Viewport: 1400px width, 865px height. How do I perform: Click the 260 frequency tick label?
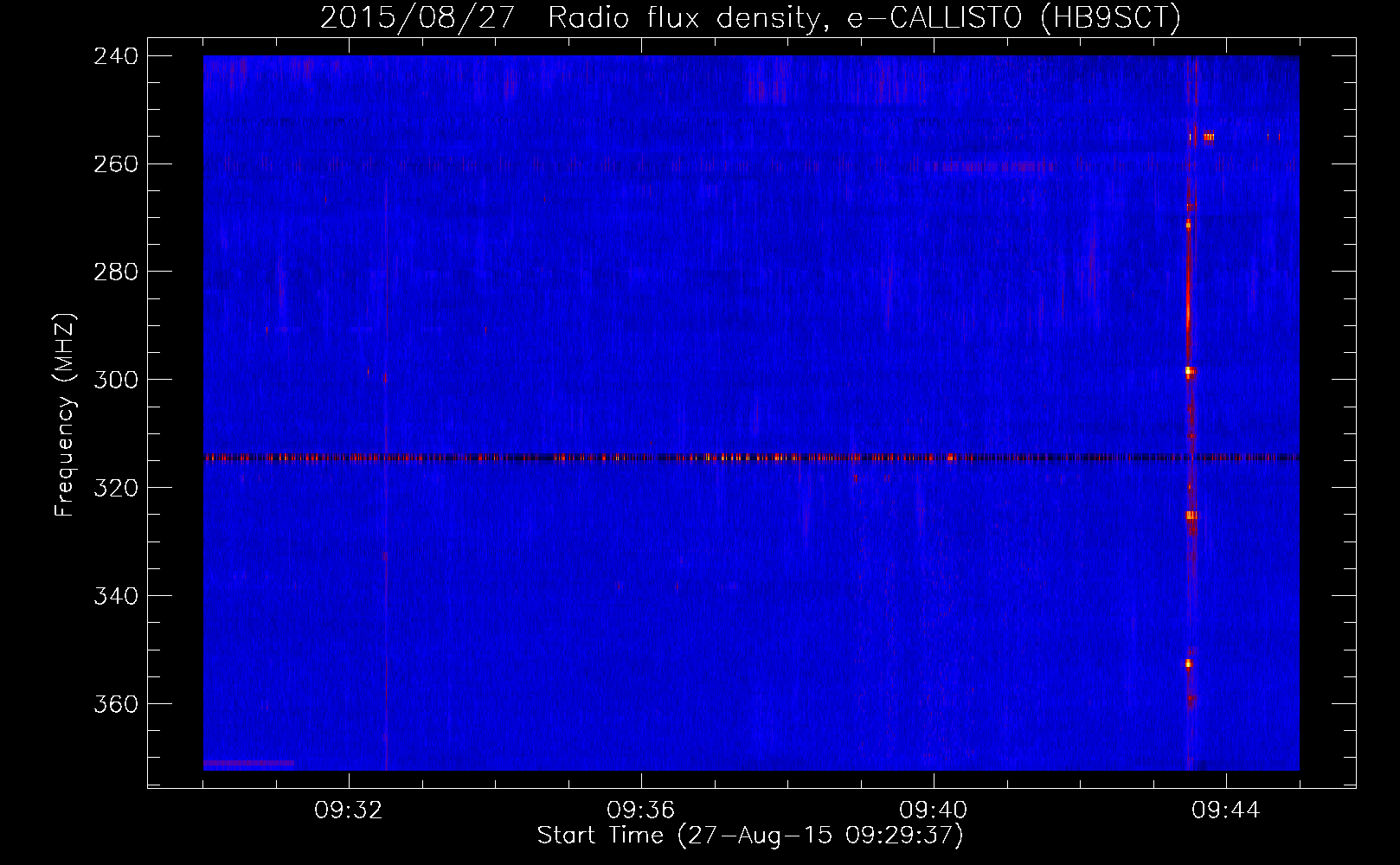[116, 163]
